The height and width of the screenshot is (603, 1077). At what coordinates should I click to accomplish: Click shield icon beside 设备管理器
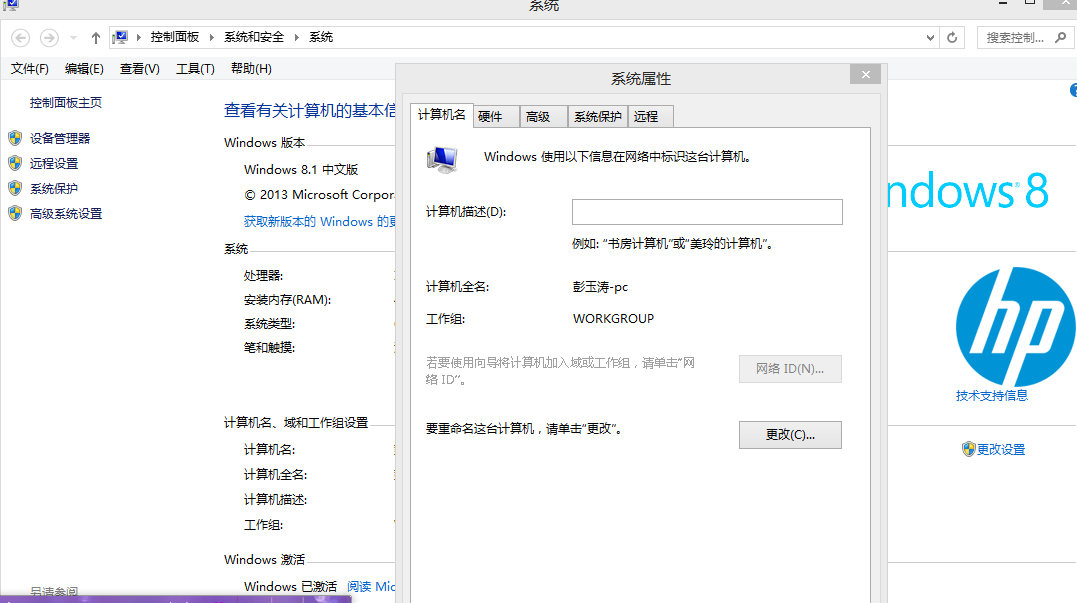coord(15,138)
